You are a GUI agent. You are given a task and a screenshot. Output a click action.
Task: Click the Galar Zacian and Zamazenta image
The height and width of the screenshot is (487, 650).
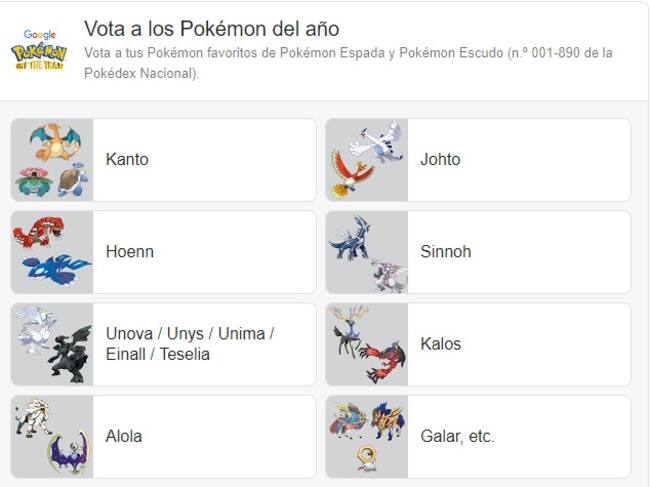(x=367, y=436)
